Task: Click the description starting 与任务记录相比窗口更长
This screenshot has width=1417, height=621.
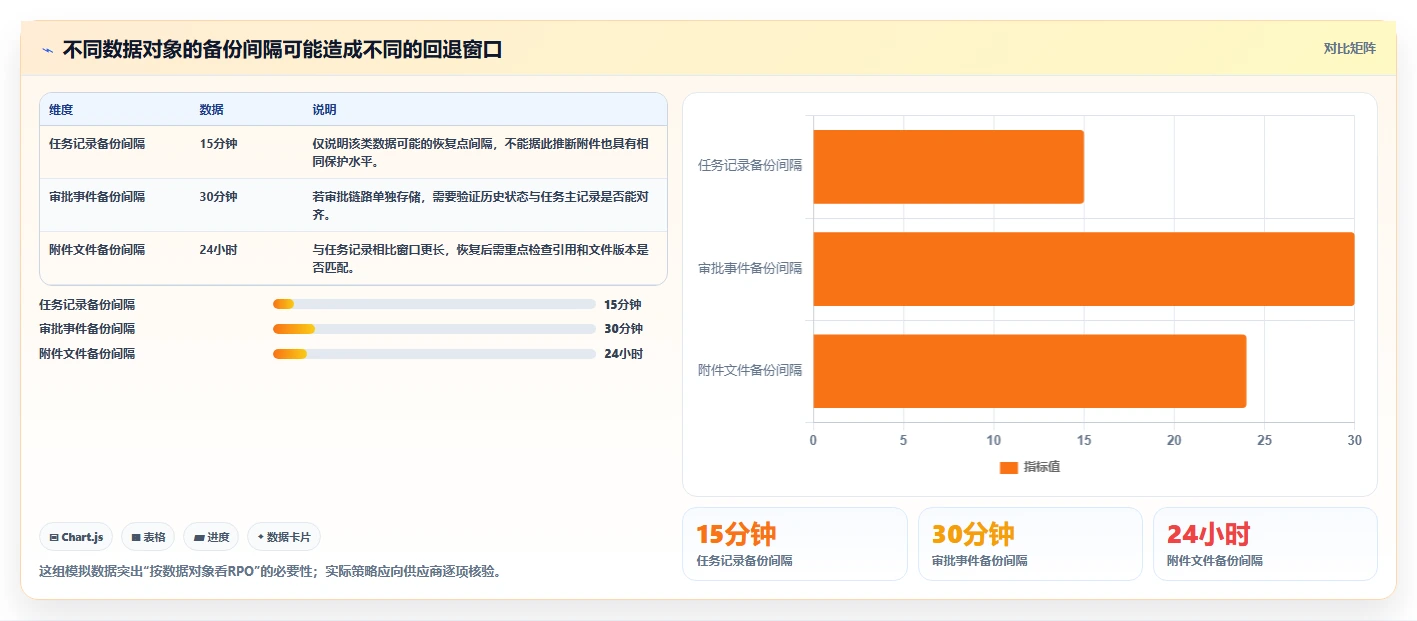Action: [x=482, y=259]
